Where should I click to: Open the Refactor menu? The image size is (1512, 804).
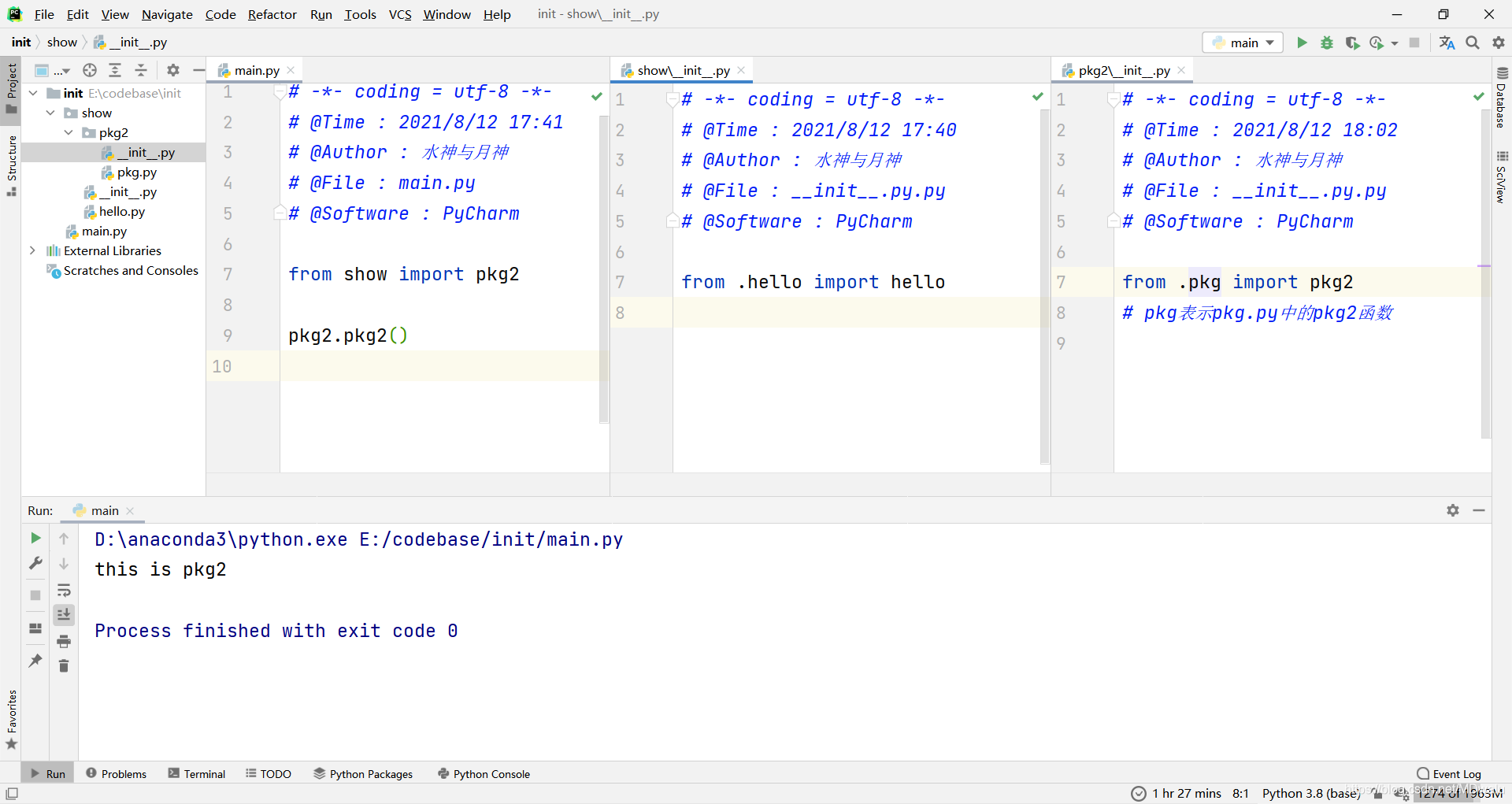tap(272, 14)
